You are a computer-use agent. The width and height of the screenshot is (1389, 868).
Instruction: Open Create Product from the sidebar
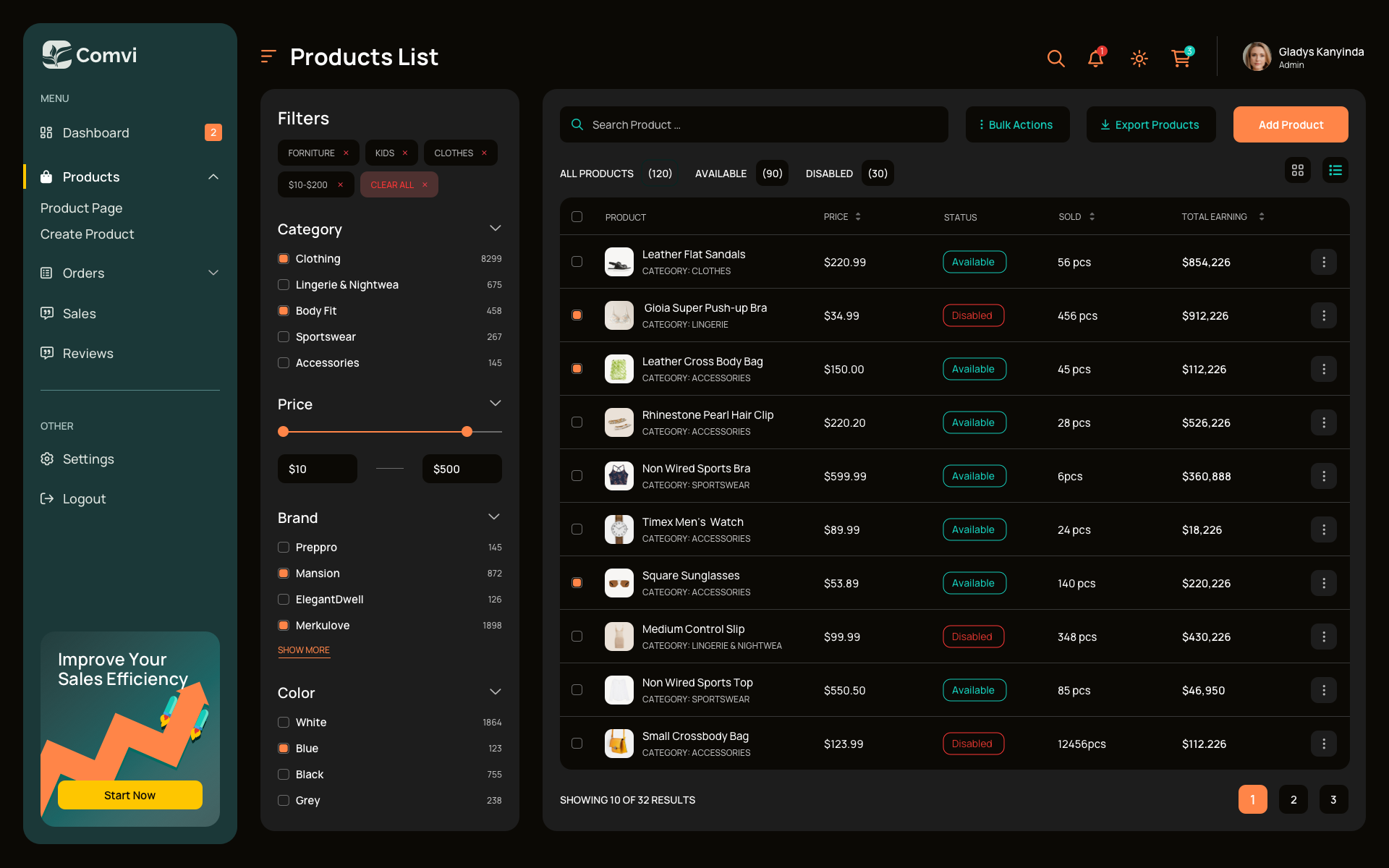click(x=87, y=234)
